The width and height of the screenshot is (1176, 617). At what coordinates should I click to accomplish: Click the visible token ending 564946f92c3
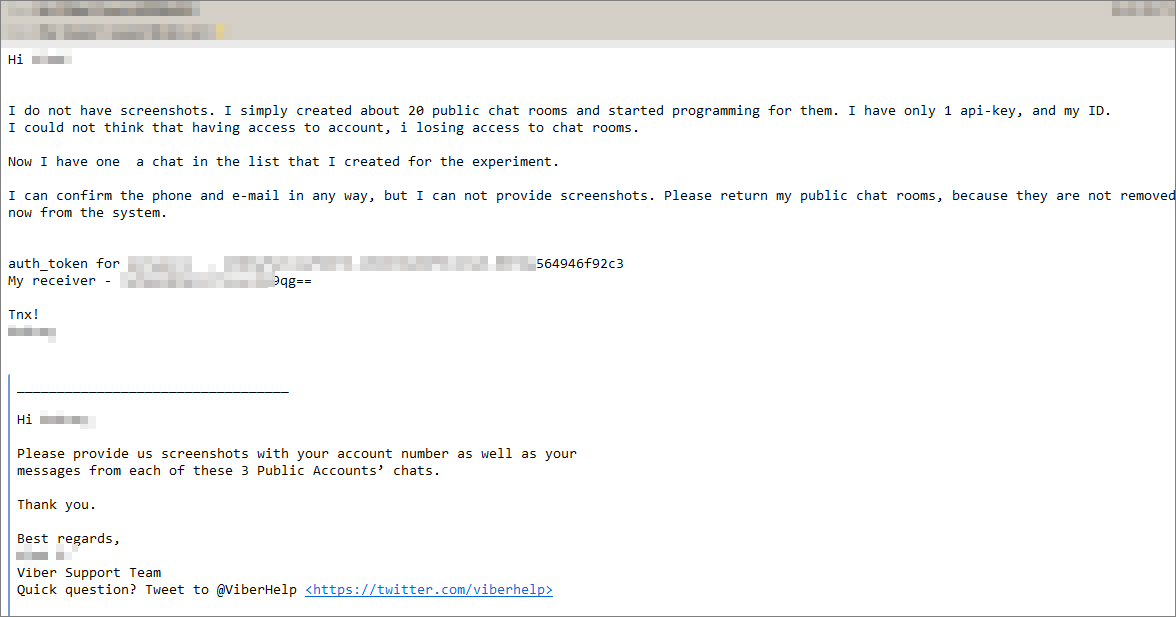[580, 263]
